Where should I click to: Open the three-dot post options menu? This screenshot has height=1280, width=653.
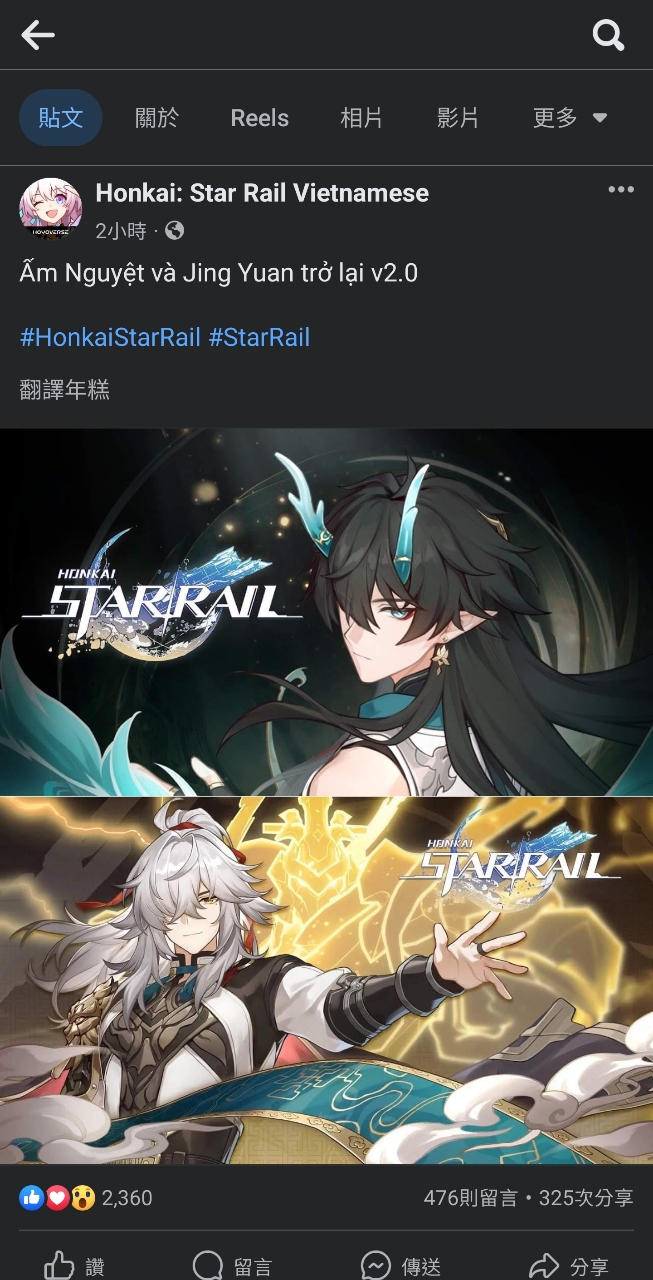tap(621, 190)
